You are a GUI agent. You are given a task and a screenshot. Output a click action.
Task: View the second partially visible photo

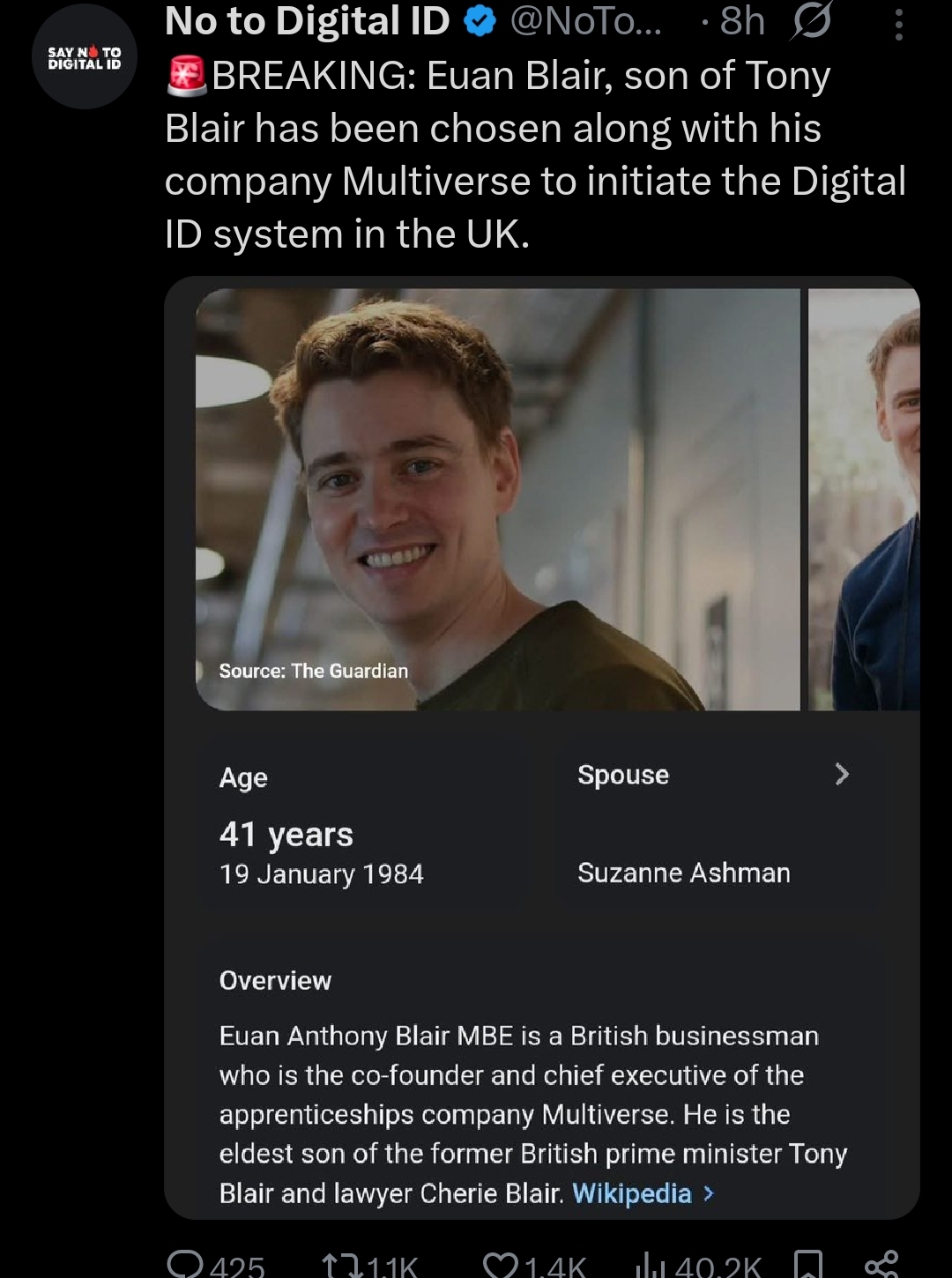[x=864, y=499]
